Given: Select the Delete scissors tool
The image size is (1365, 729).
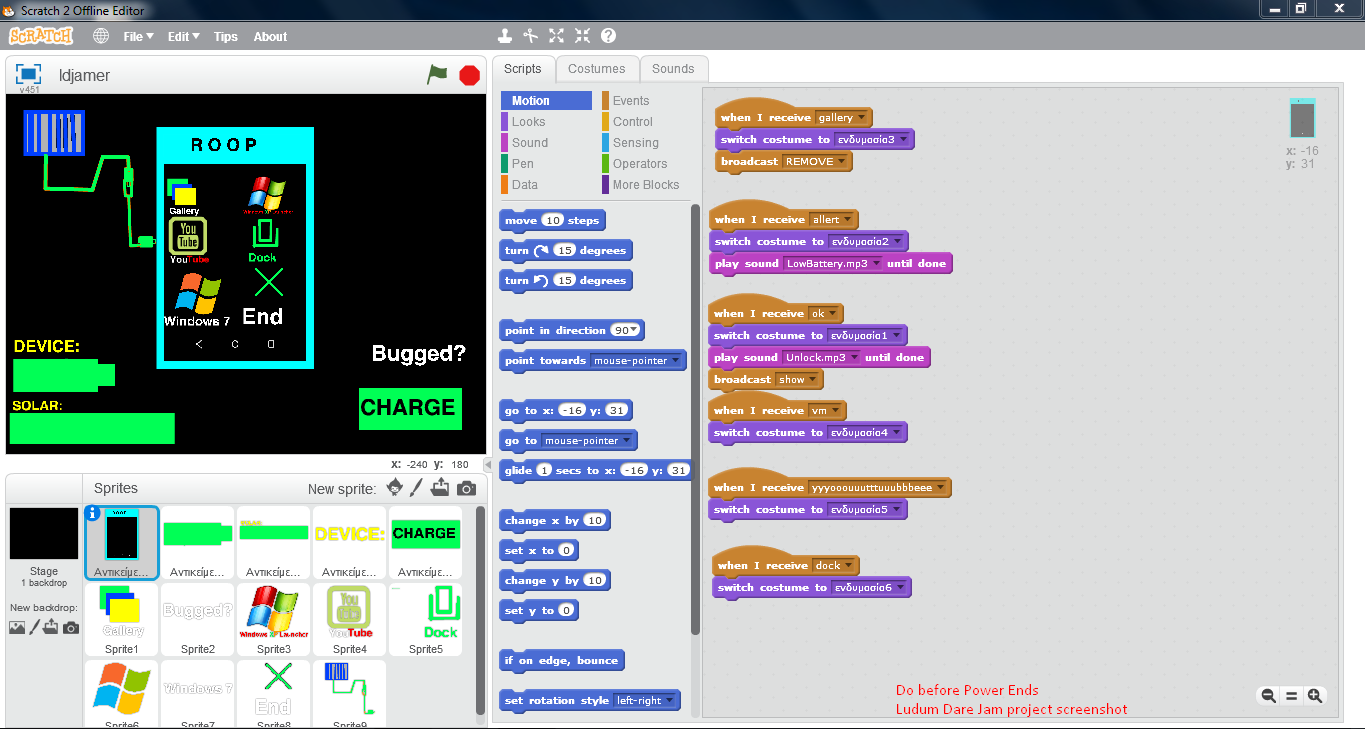Looking at the screenshot, I should click(531, 36).
